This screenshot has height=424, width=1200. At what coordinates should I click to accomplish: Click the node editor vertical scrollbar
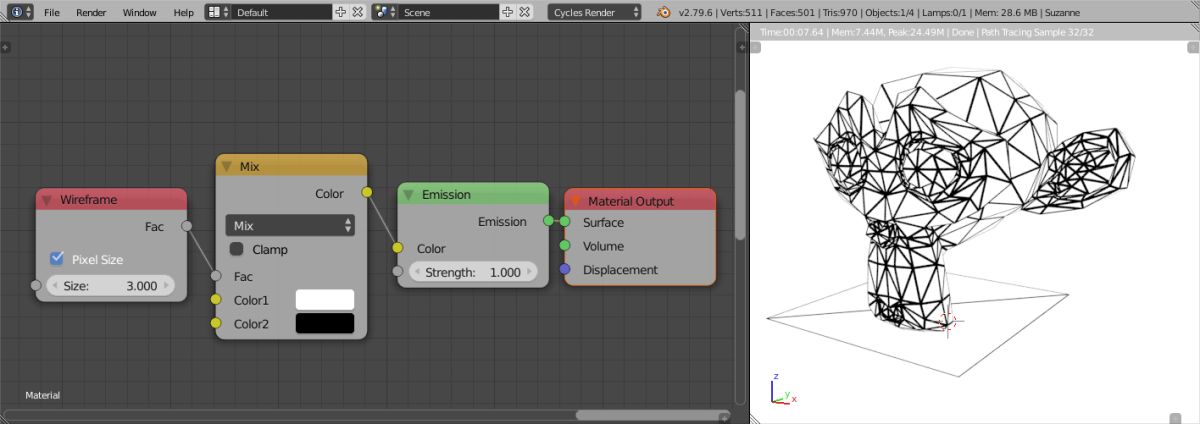click(740, 165)
